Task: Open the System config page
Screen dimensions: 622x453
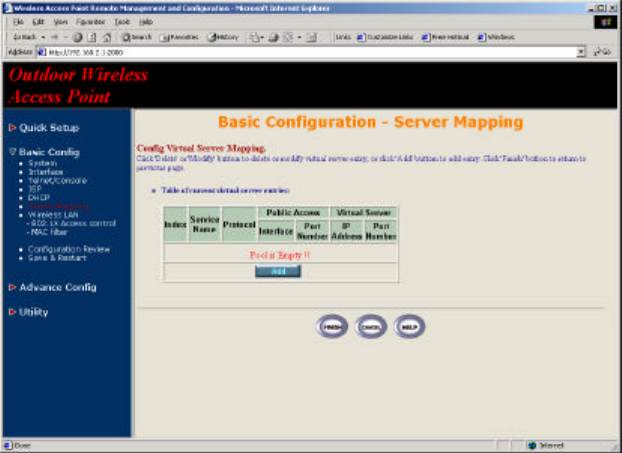Action: coord(42,163)
